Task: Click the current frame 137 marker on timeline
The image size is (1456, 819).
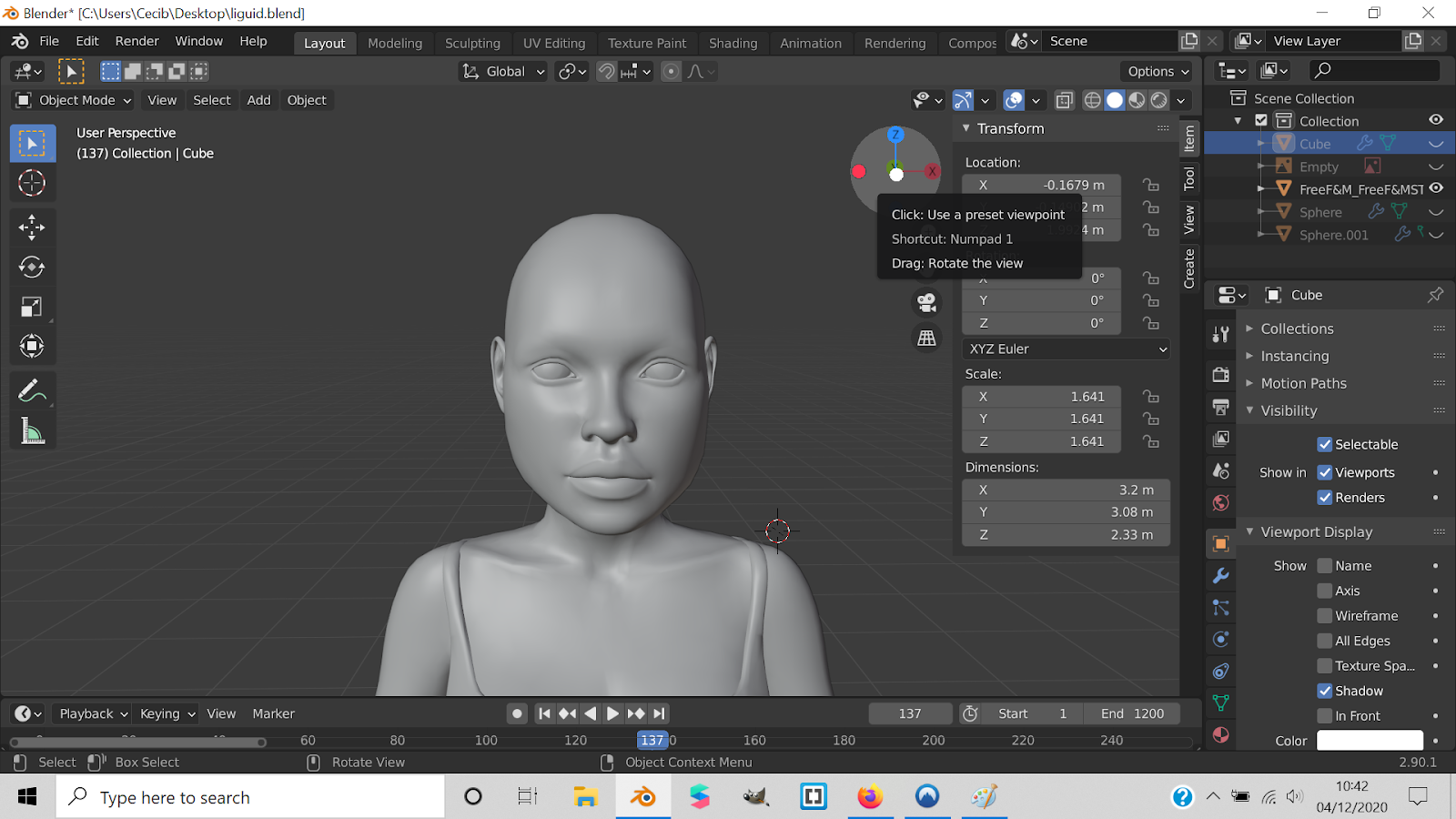Action: pyautogui.click(x=652, y=740)
